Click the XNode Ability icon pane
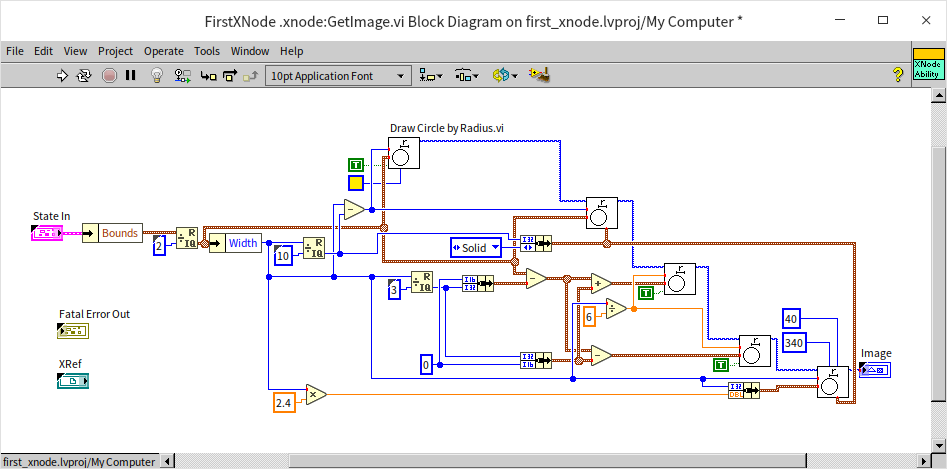The image size is (947, 469). coord(927,66)
